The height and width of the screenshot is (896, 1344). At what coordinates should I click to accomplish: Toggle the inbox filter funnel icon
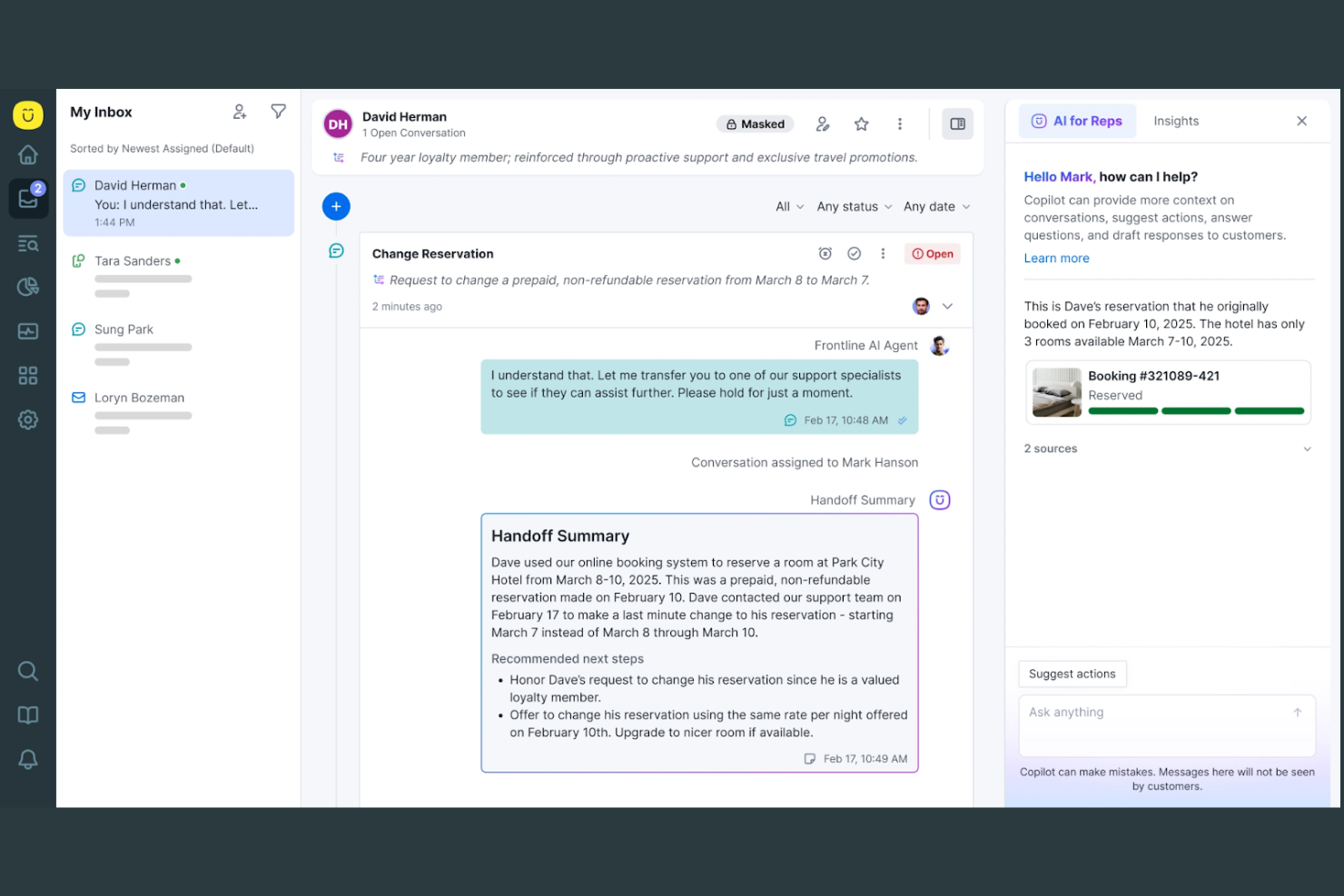(278, 111)
